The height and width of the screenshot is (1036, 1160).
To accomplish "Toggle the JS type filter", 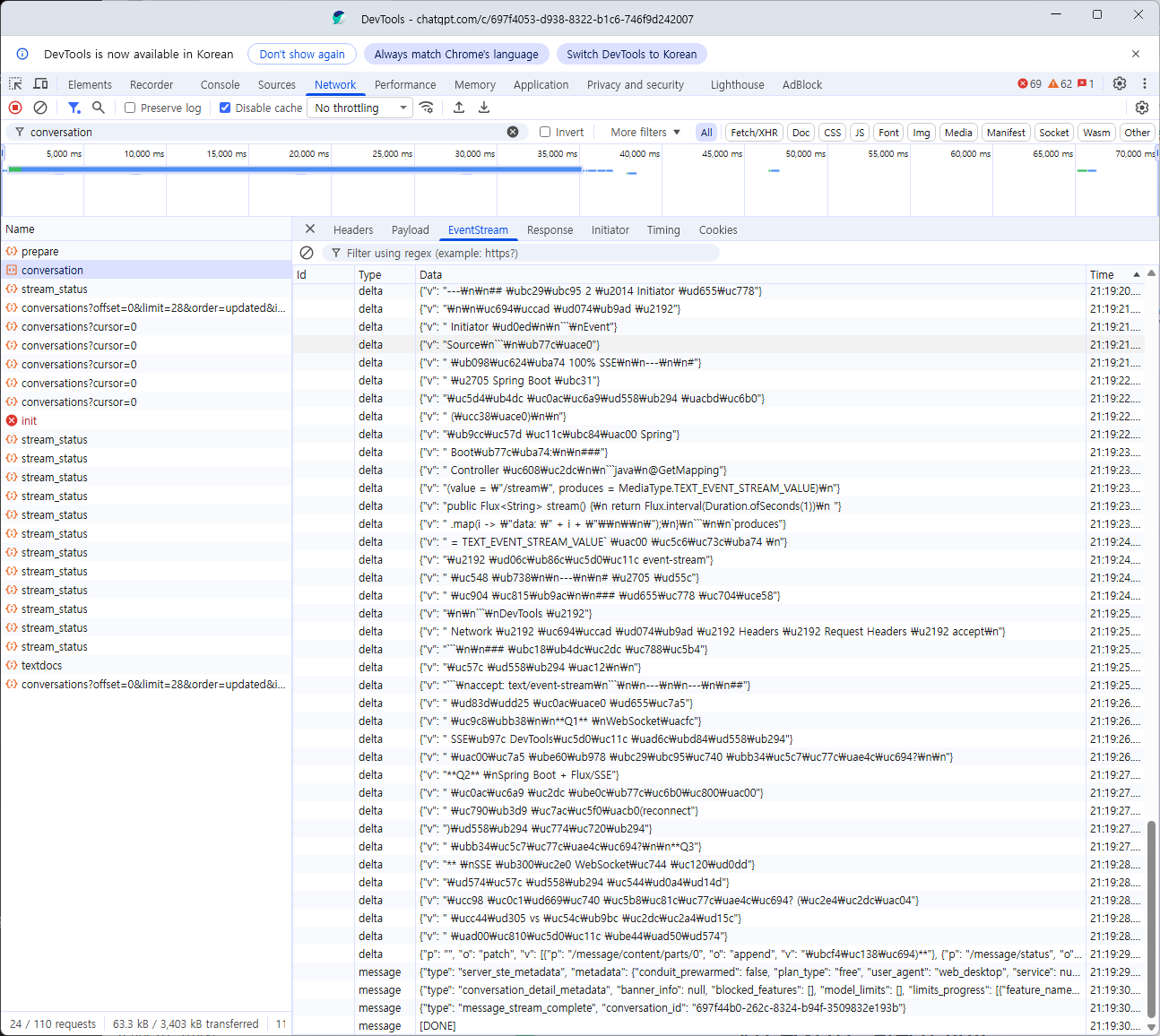I will [860, 133].
